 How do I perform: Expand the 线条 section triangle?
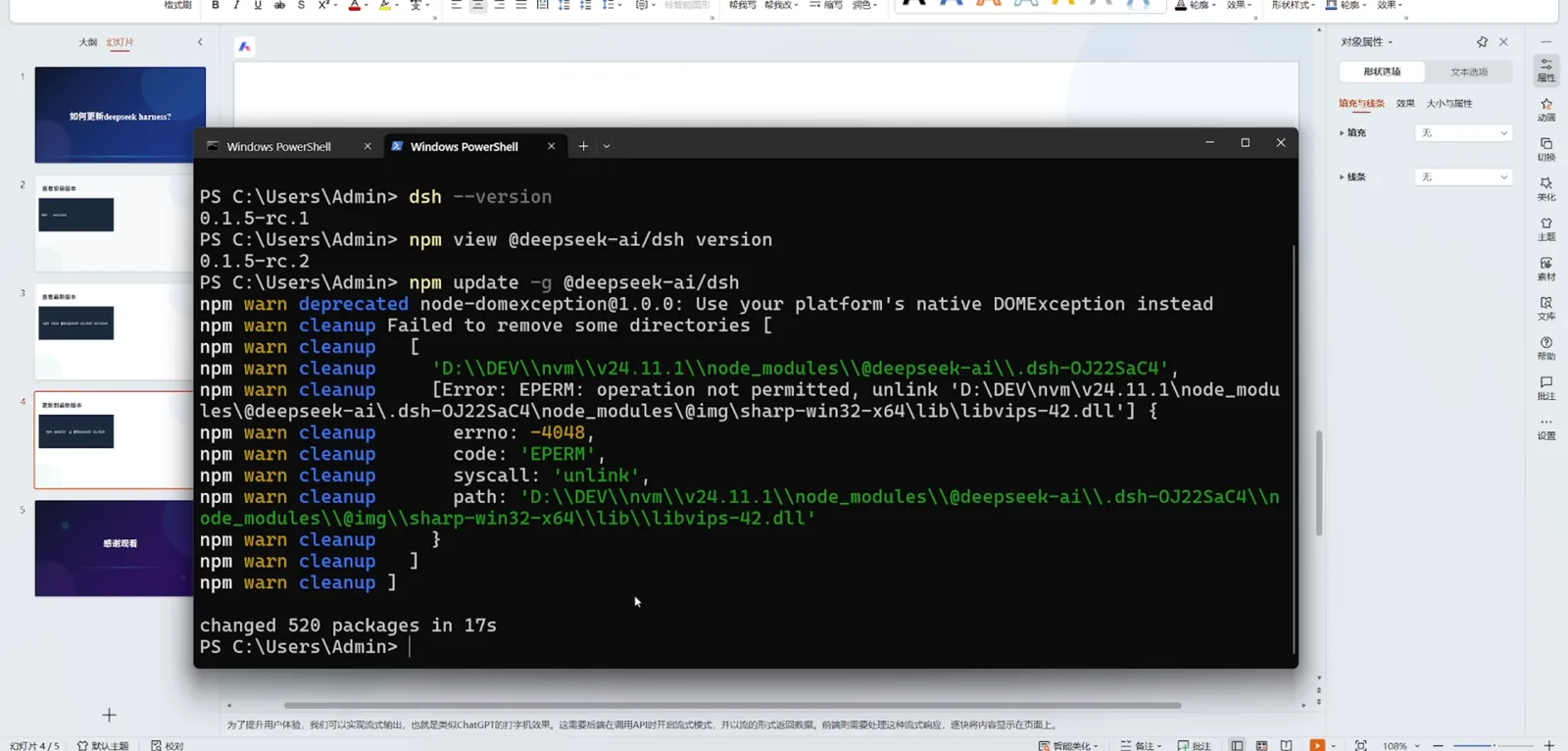coord(1342,177)
